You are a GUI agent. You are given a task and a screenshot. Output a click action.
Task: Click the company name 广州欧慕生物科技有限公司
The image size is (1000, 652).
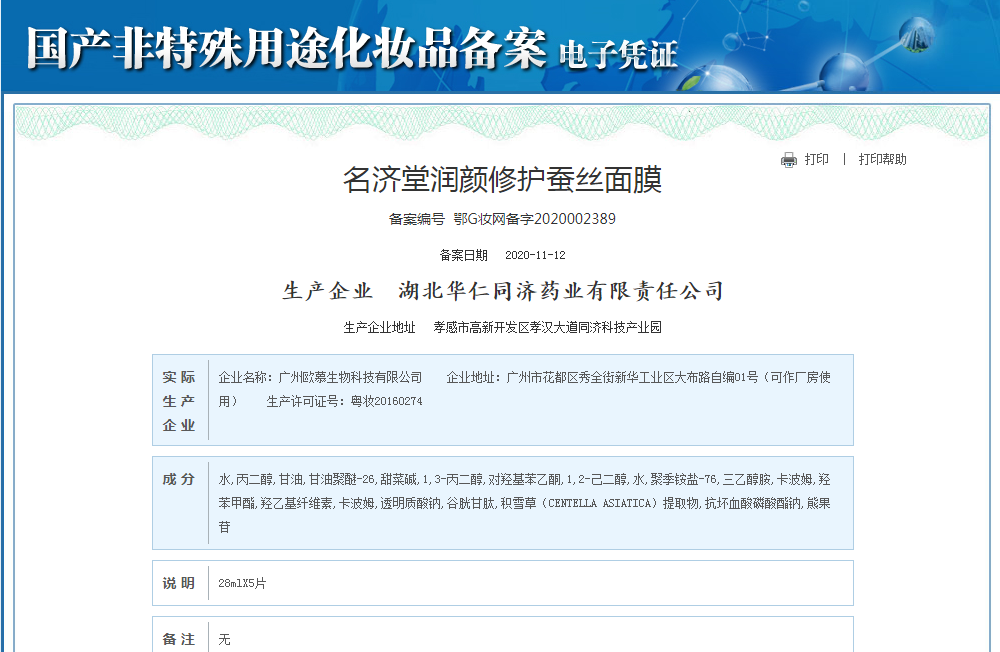tap(350, 377)
